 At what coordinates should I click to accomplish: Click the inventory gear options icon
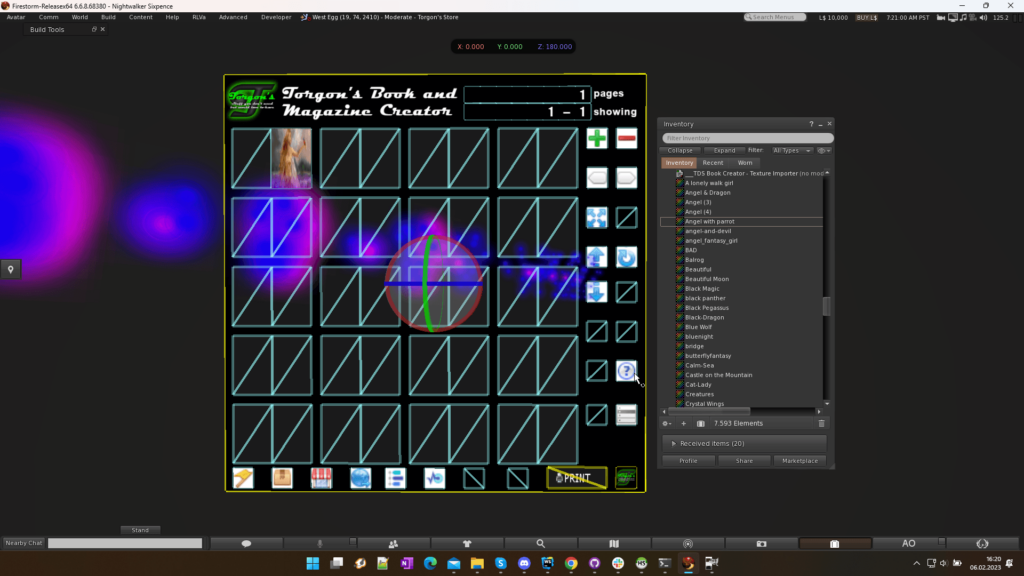pyautogui.click(x=666, y=423)
